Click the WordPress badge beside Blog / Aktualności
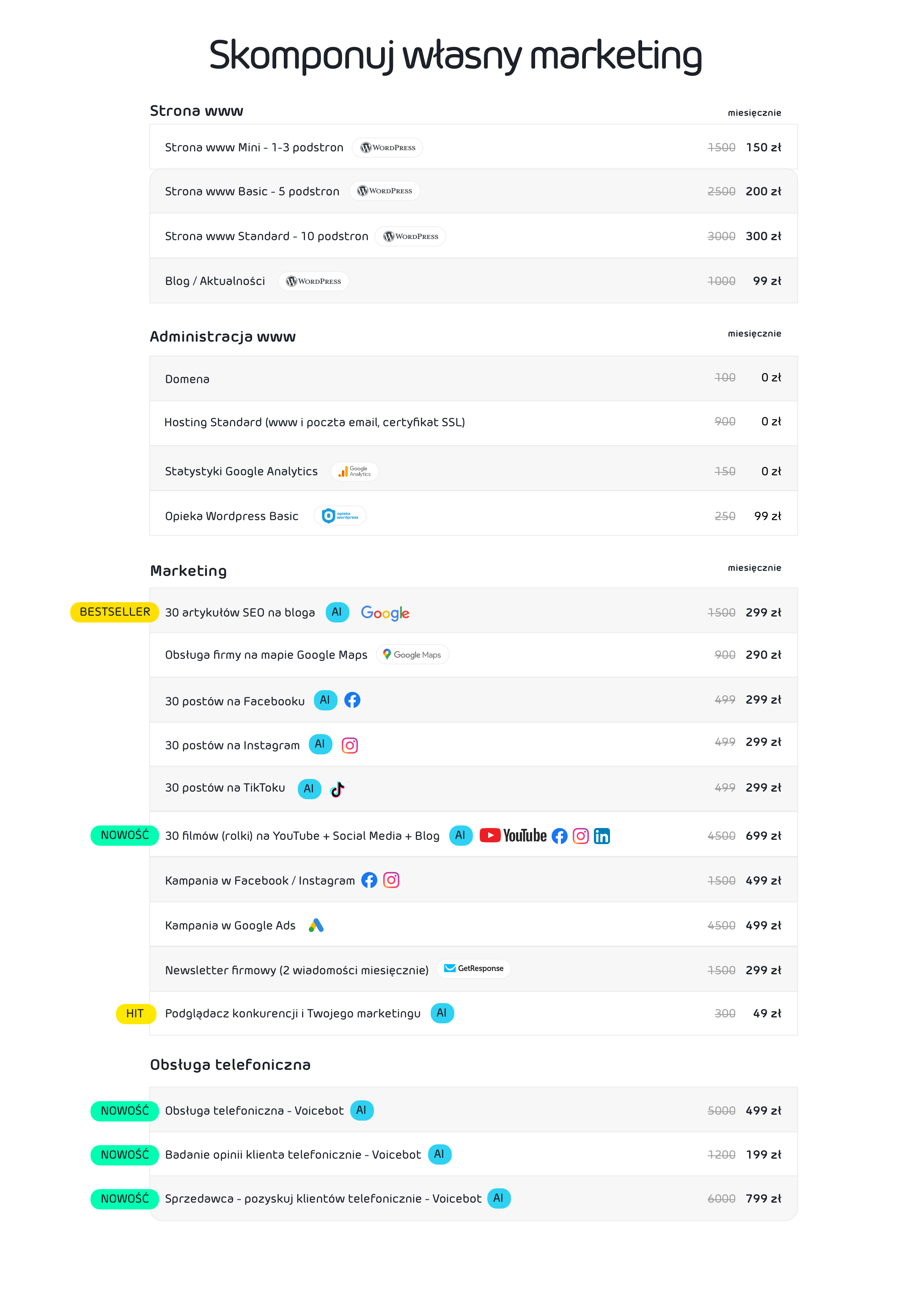Image resolution: width=901 pixels, height=1316 pixels. point(313,282)
